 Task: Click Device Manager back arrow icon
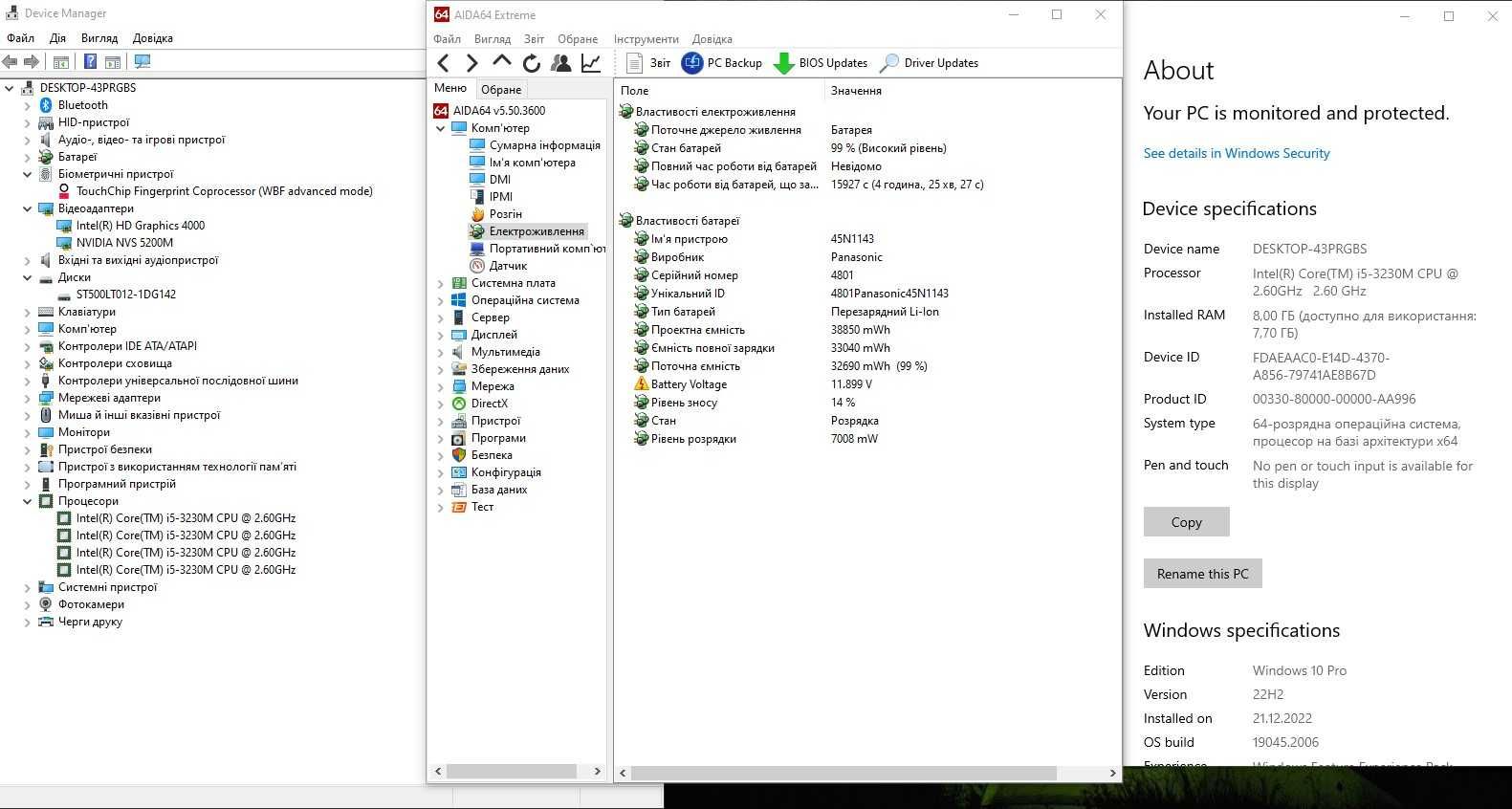11,62
